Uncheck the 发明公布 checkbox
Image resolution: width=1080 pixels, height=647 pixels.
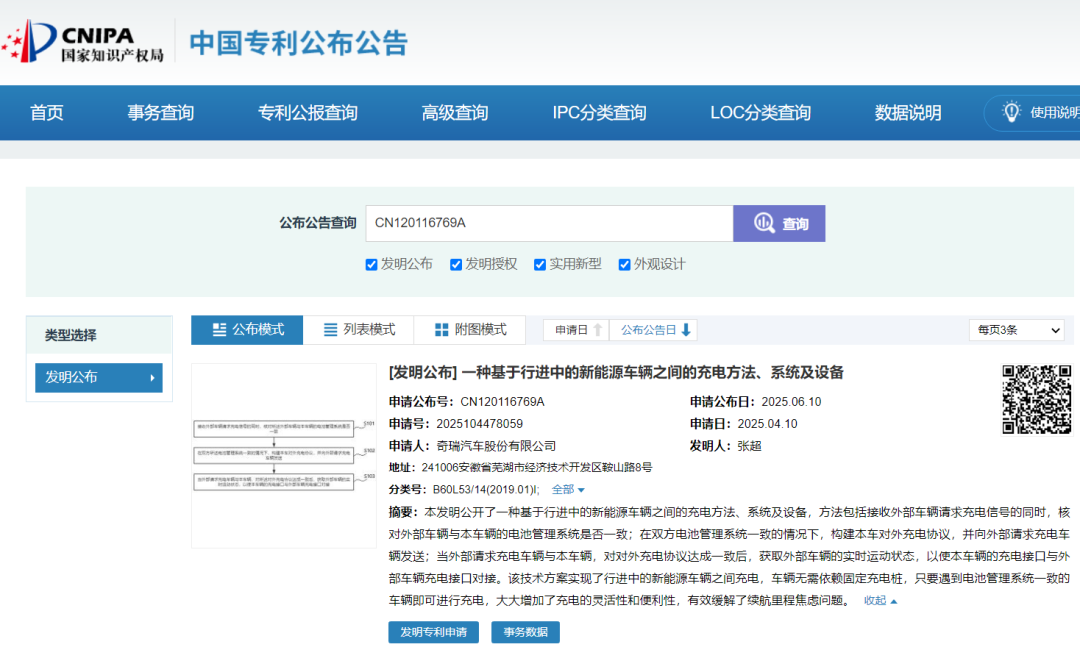coord(371,263)
